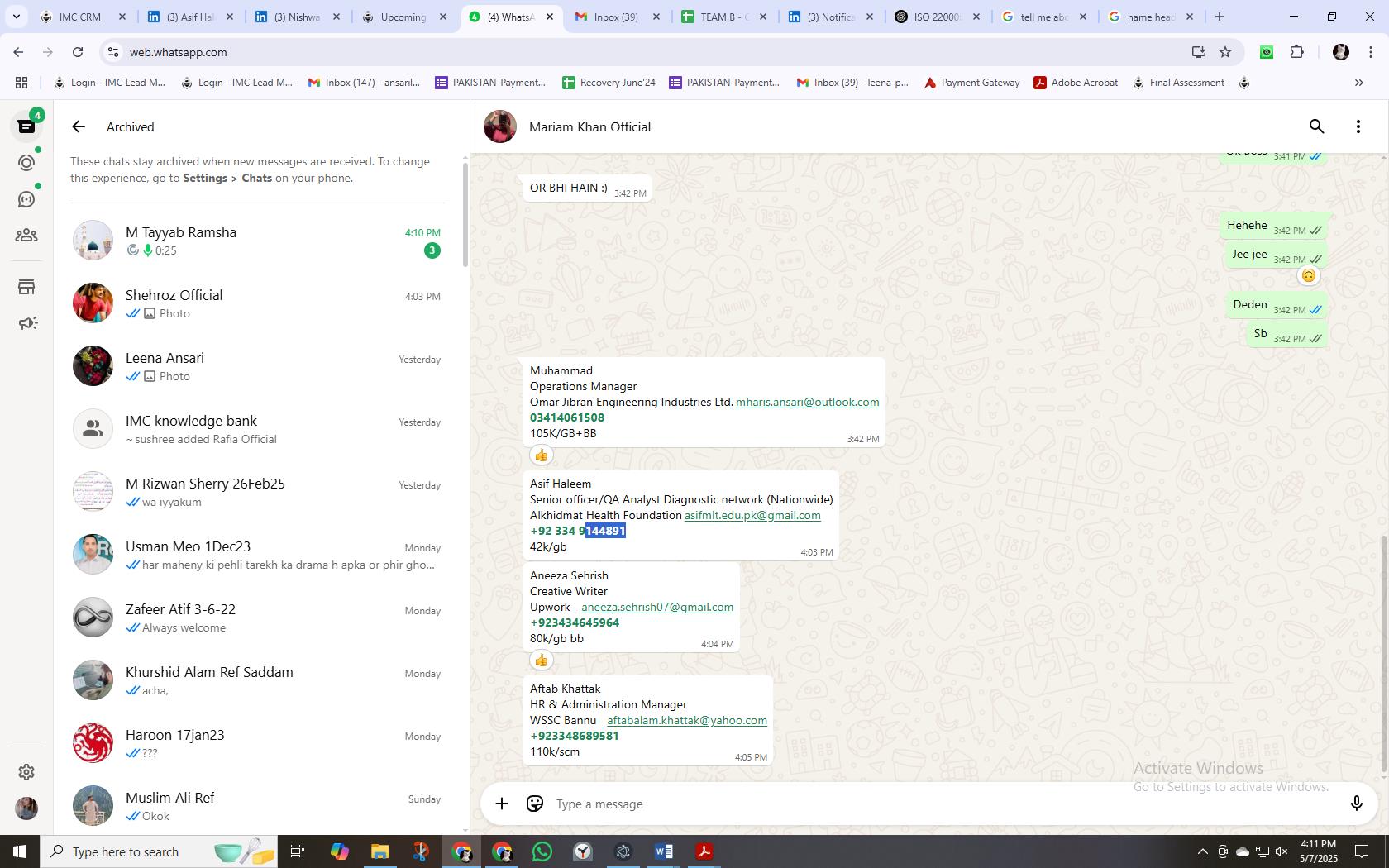
Task: Click phone number 03414061508
Action: coord(567,417)
